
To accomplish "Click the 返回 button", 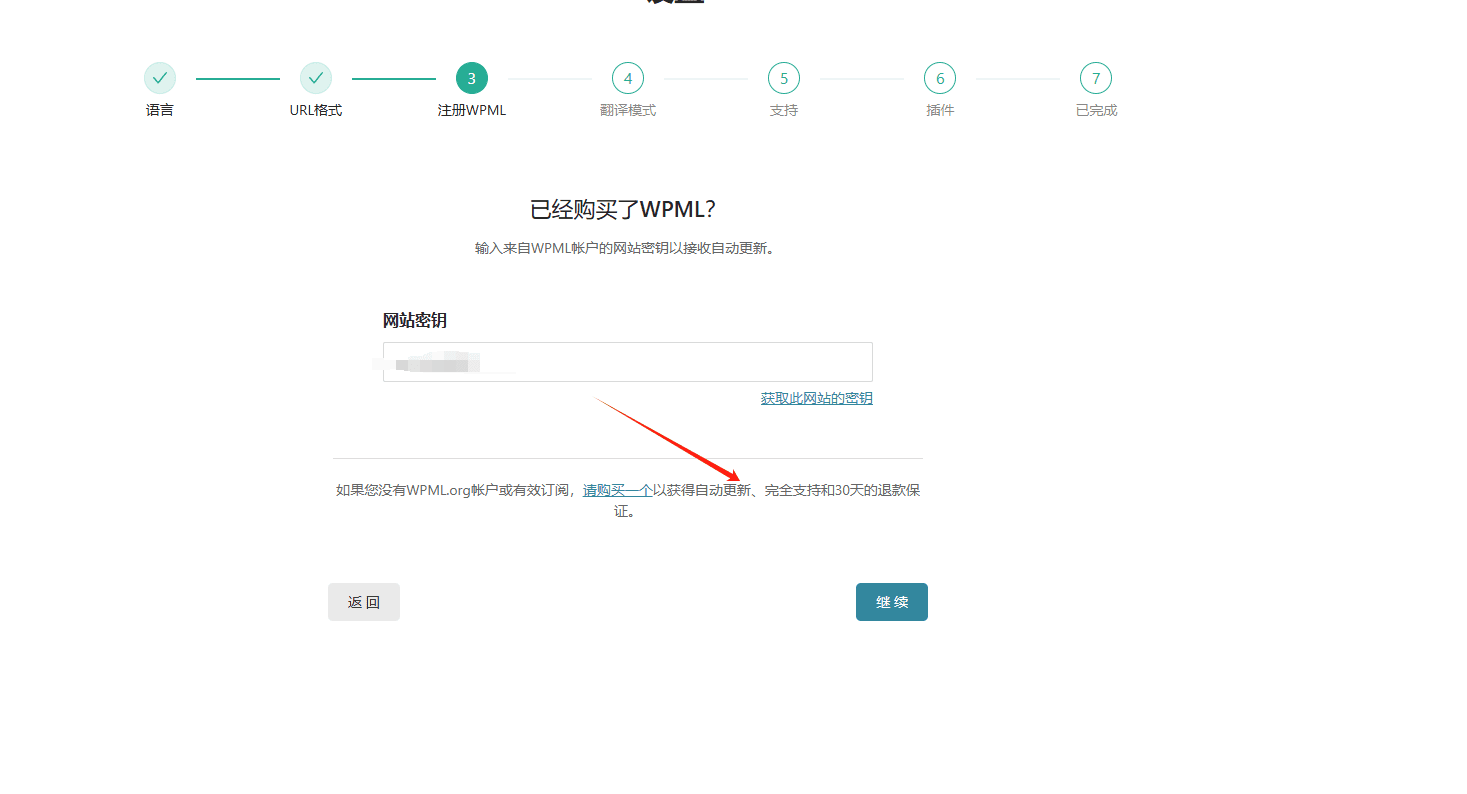I will coord(364,602).
